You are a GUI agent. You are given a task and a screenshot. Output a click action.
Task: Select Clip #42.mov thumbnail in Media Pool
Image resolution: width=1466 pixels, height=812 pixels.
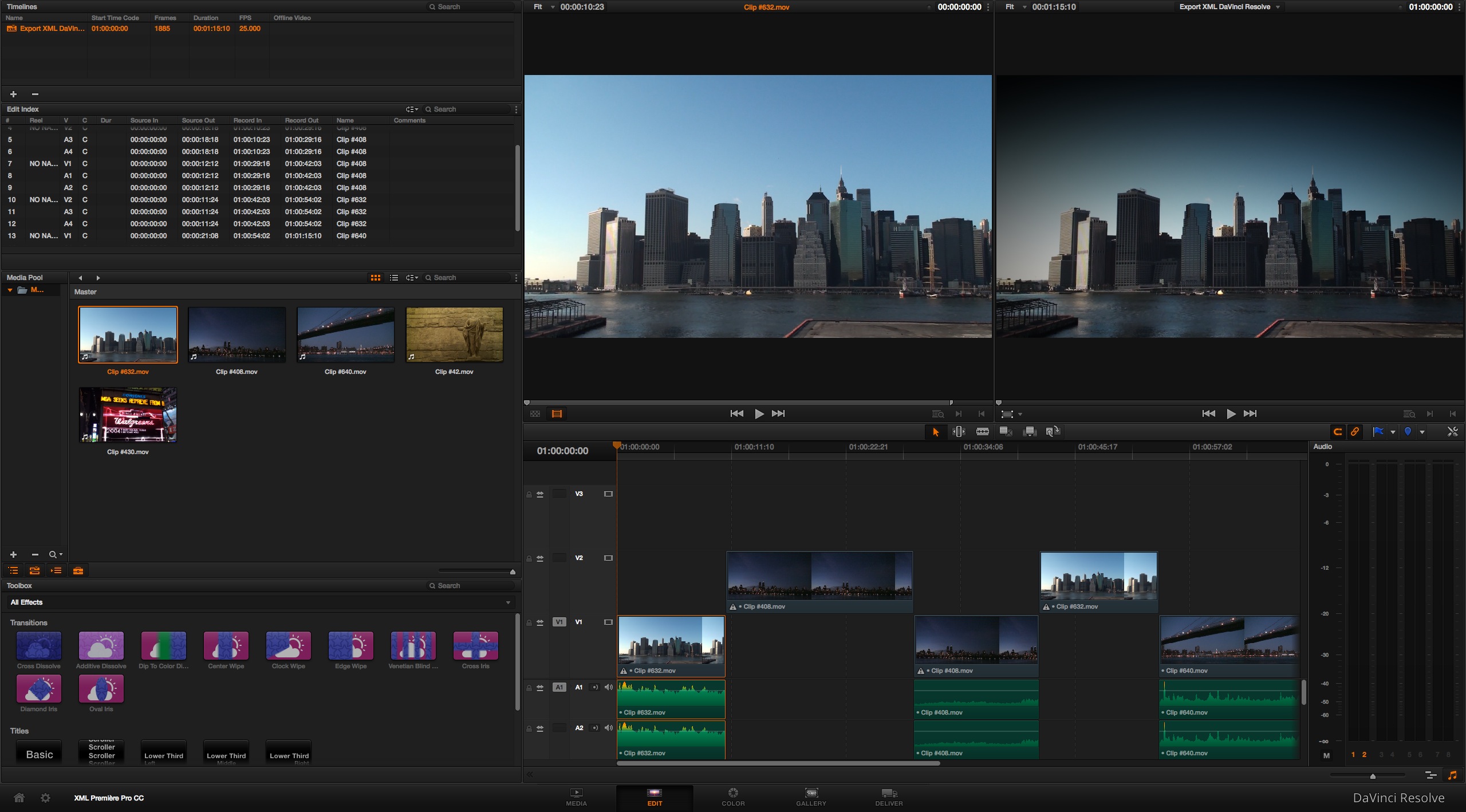[x=454, y=334]
